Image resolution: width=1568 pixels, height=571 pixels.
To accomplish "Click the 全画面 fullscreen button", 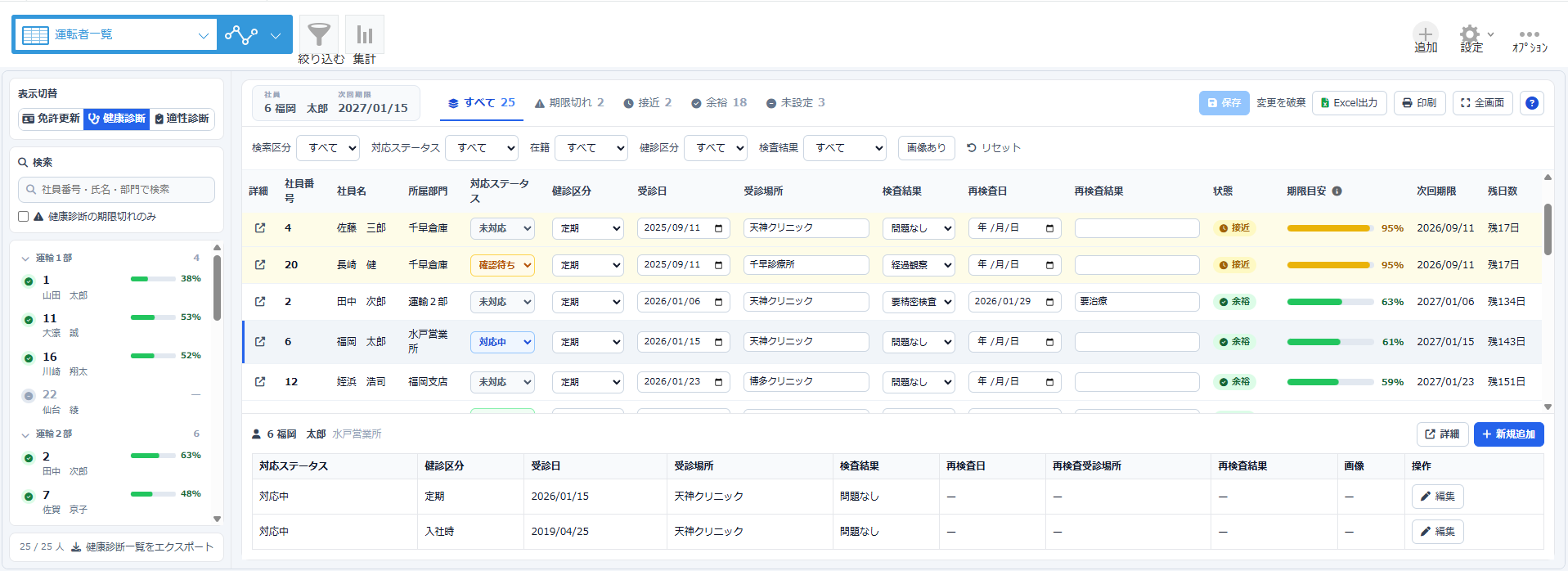I will 1482,103.
